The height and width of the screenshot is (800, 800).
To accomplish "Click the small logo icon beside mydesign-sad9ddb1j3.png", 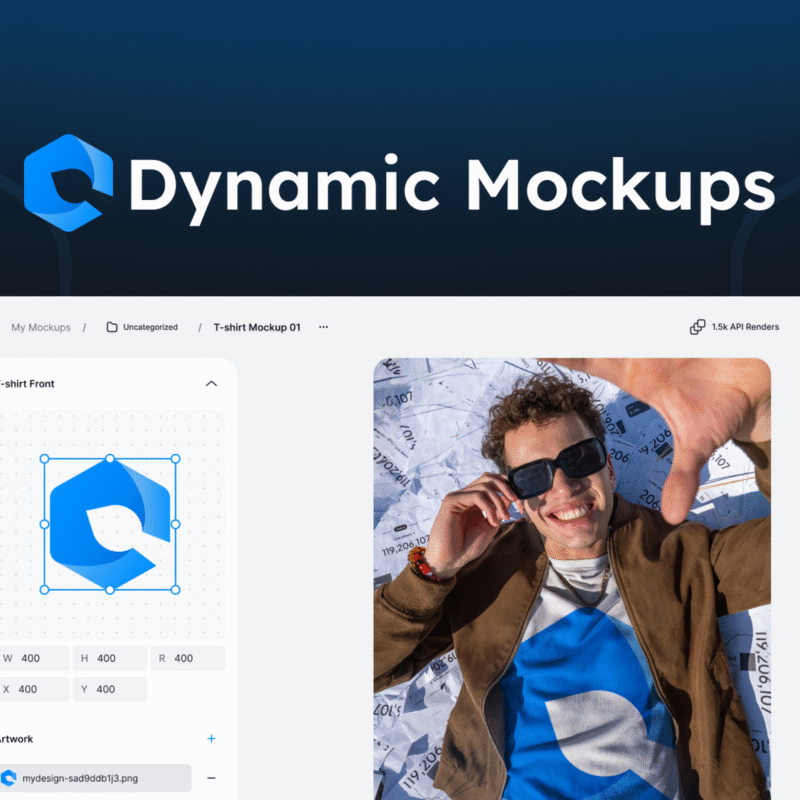I will coord(9,778).
